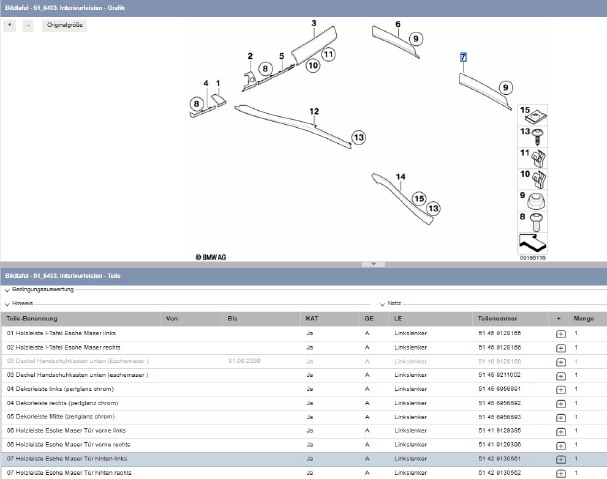Click callout 4 in the diagram
Screen dimensions: 607x479
pos(206,83)
